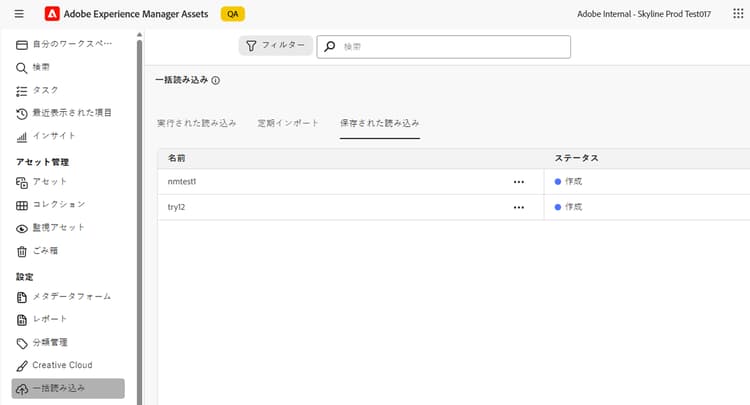Click 作成 status of nmtest1

coord(568,182)
